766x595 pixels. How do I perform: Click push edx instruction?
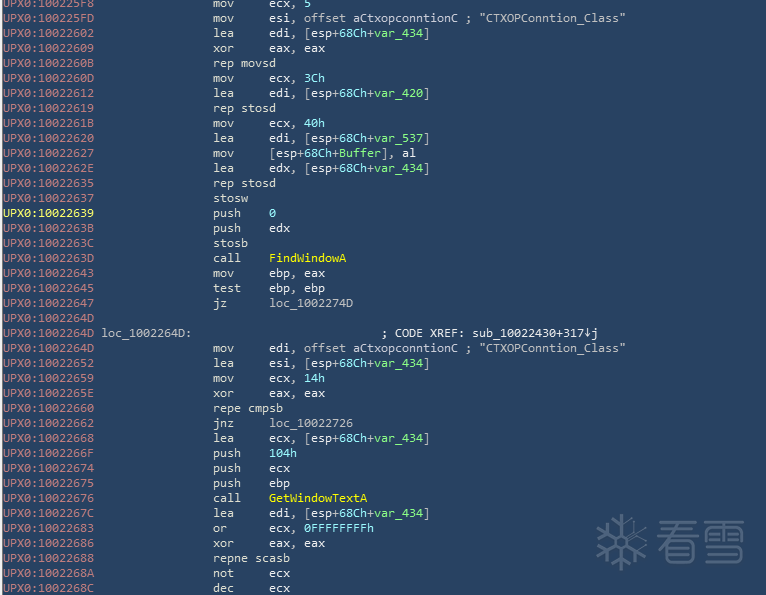click(251, 228)
